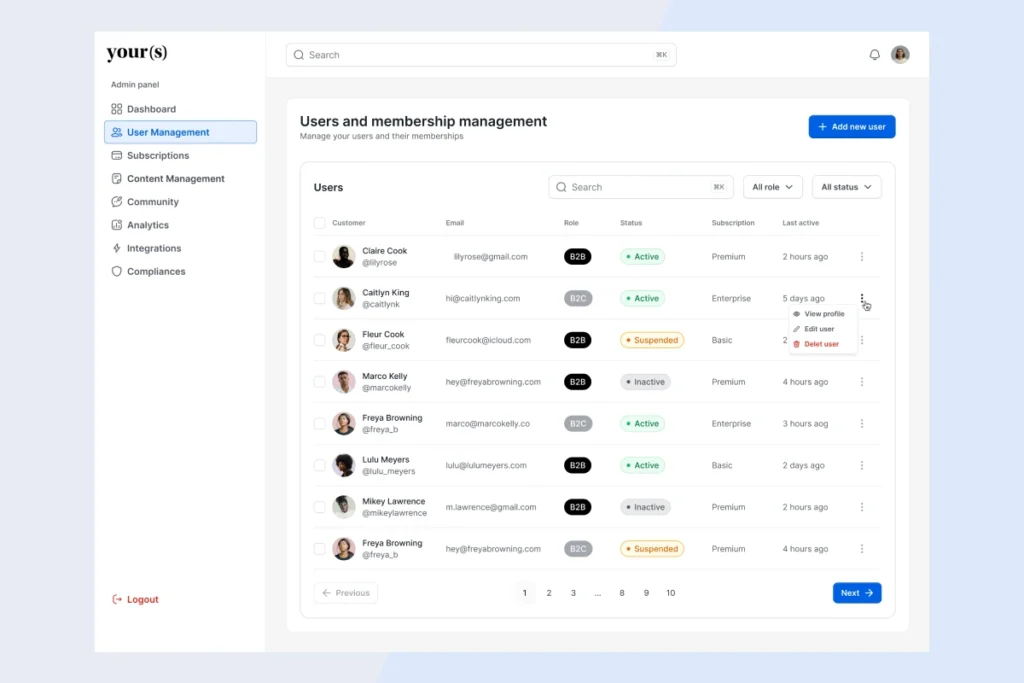Open the three-dot actions menu for Lulu Meyers
1024x683 pixels.
coord(862,465)
